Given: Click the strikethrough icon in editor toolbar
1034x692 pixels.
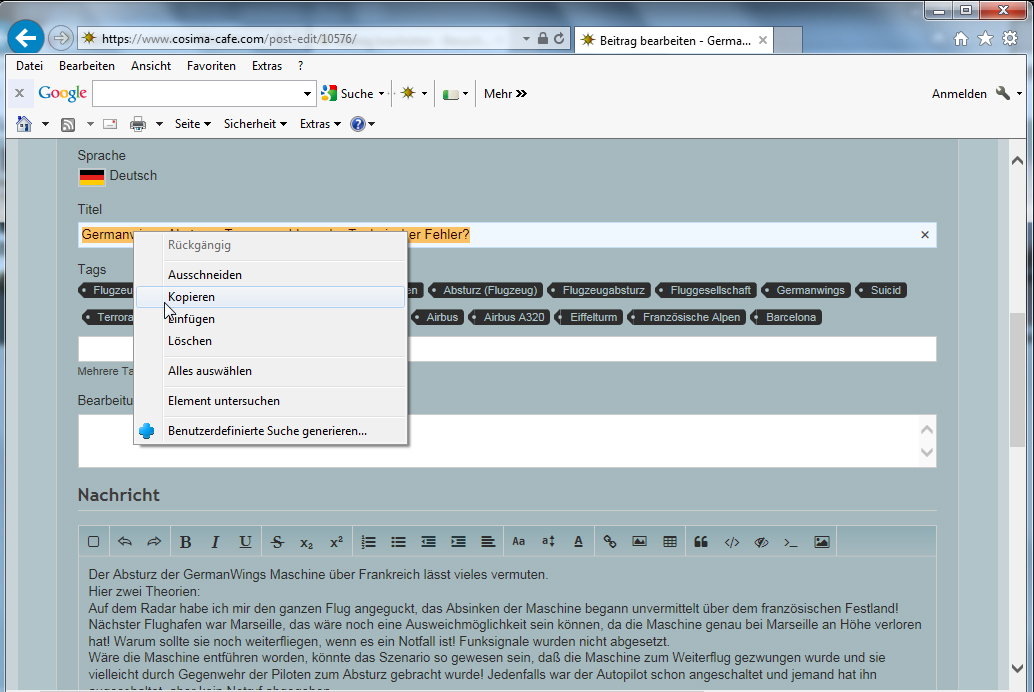Looking at the screenshot, I should pos(277,542).
